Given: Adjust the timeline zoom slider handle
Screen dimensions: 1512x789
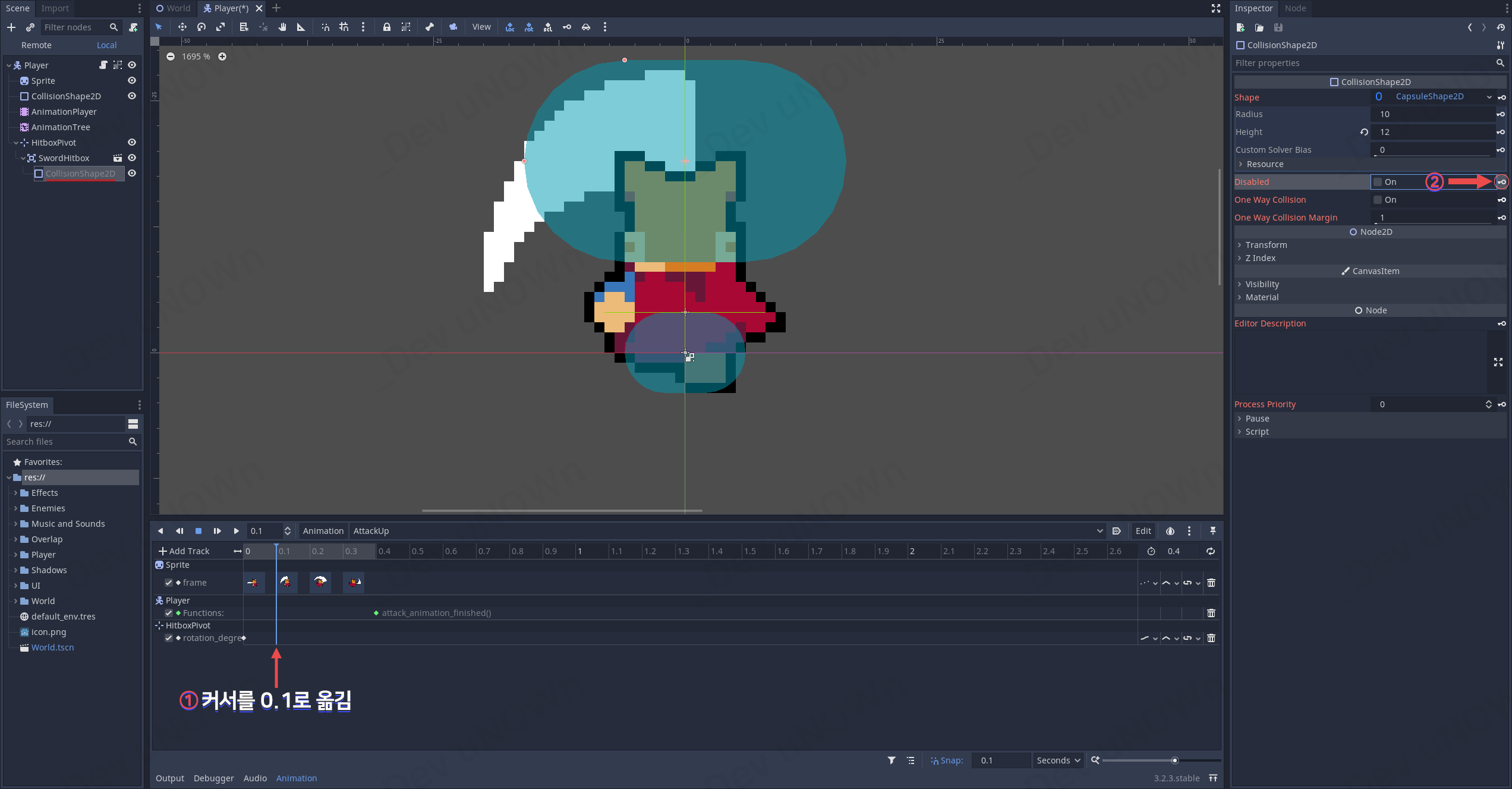Looking at the screenshot, I should pos(1174,760).
